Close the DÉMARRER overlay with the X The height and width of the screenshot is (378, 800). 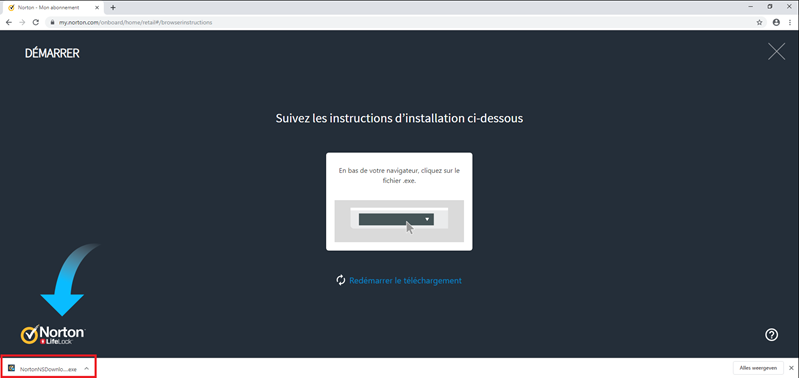[777, 52]
